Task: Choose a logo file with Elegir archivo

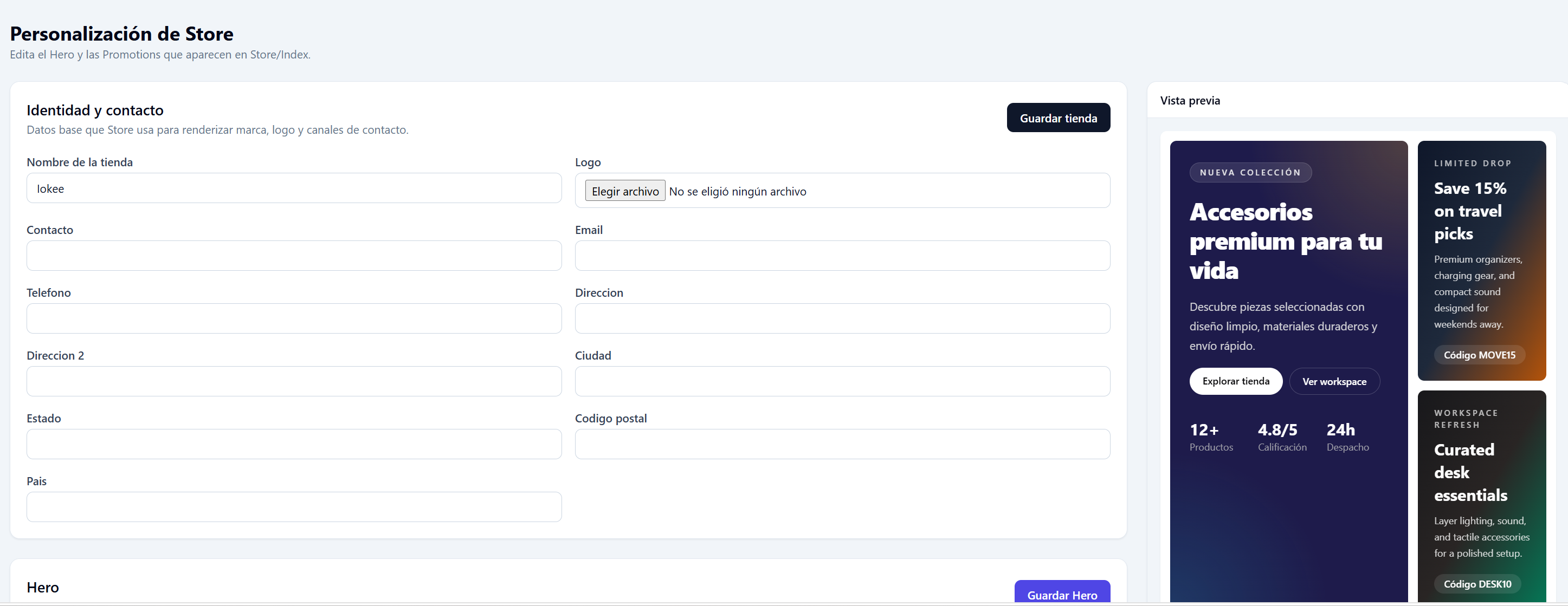Action: point(624,191)
